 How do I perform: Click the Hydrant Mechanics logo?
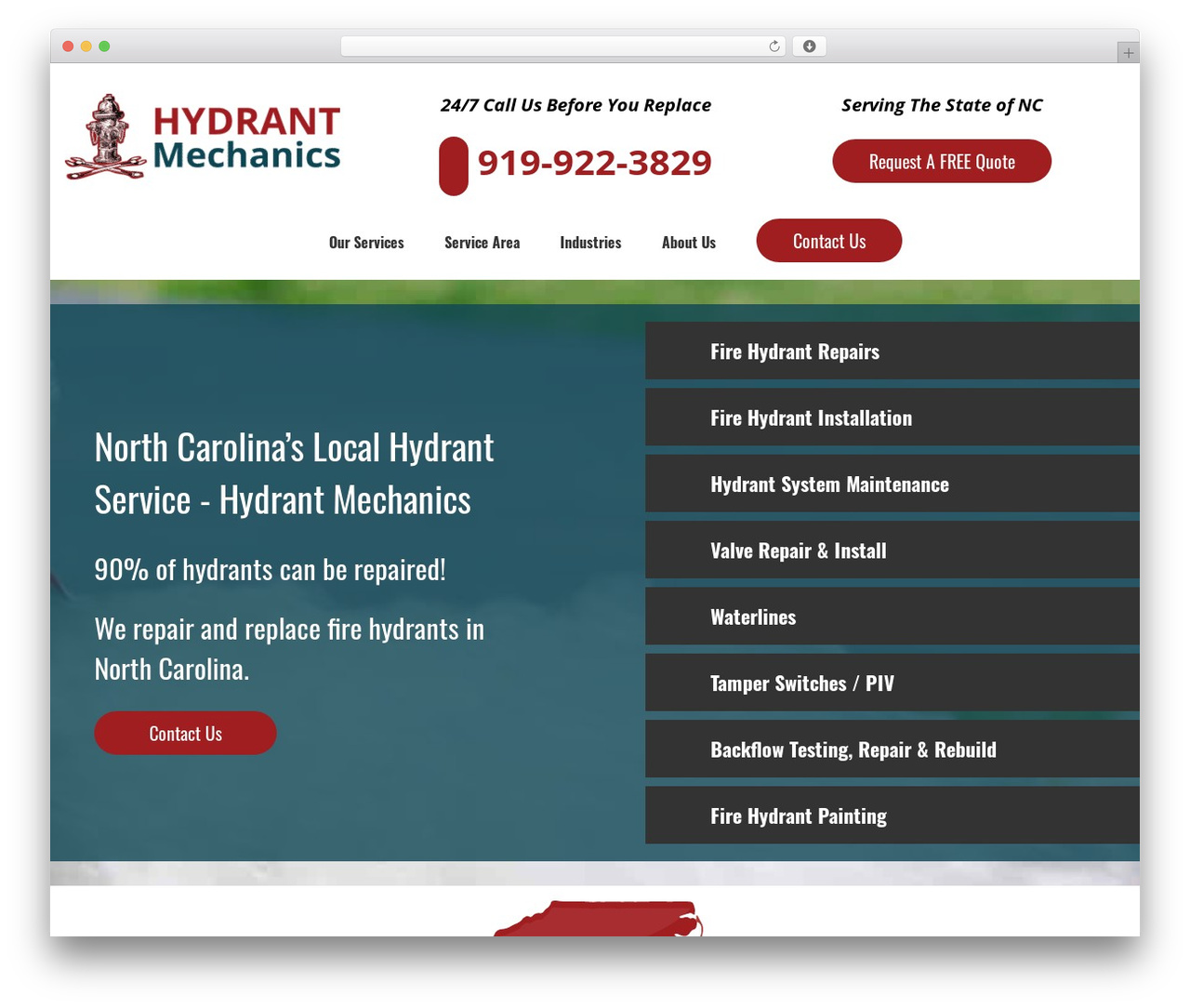[203, 138]
